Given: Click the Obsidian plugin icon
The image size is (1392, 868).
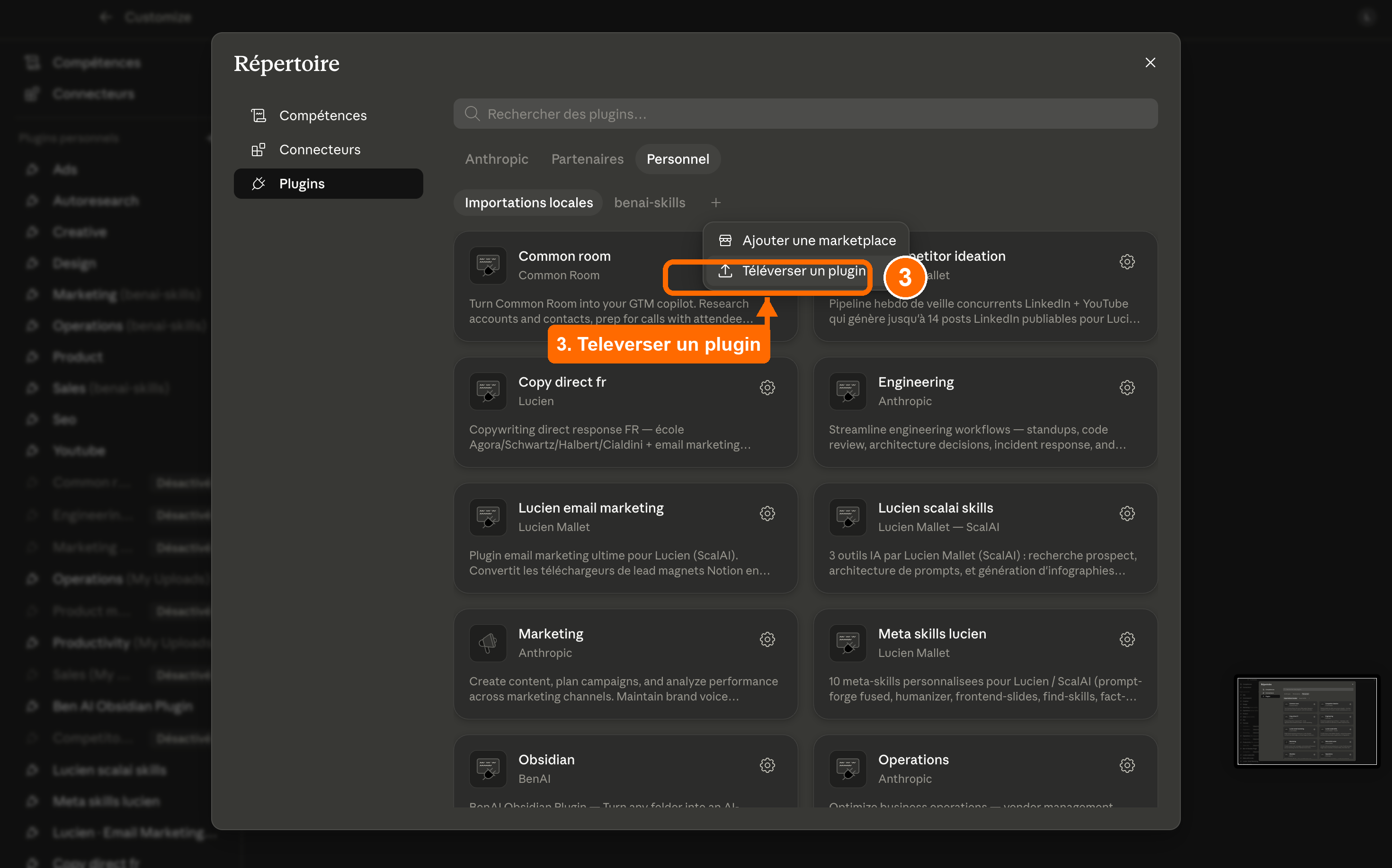Looking at the screenshot, I should click(x=488, y=768).
